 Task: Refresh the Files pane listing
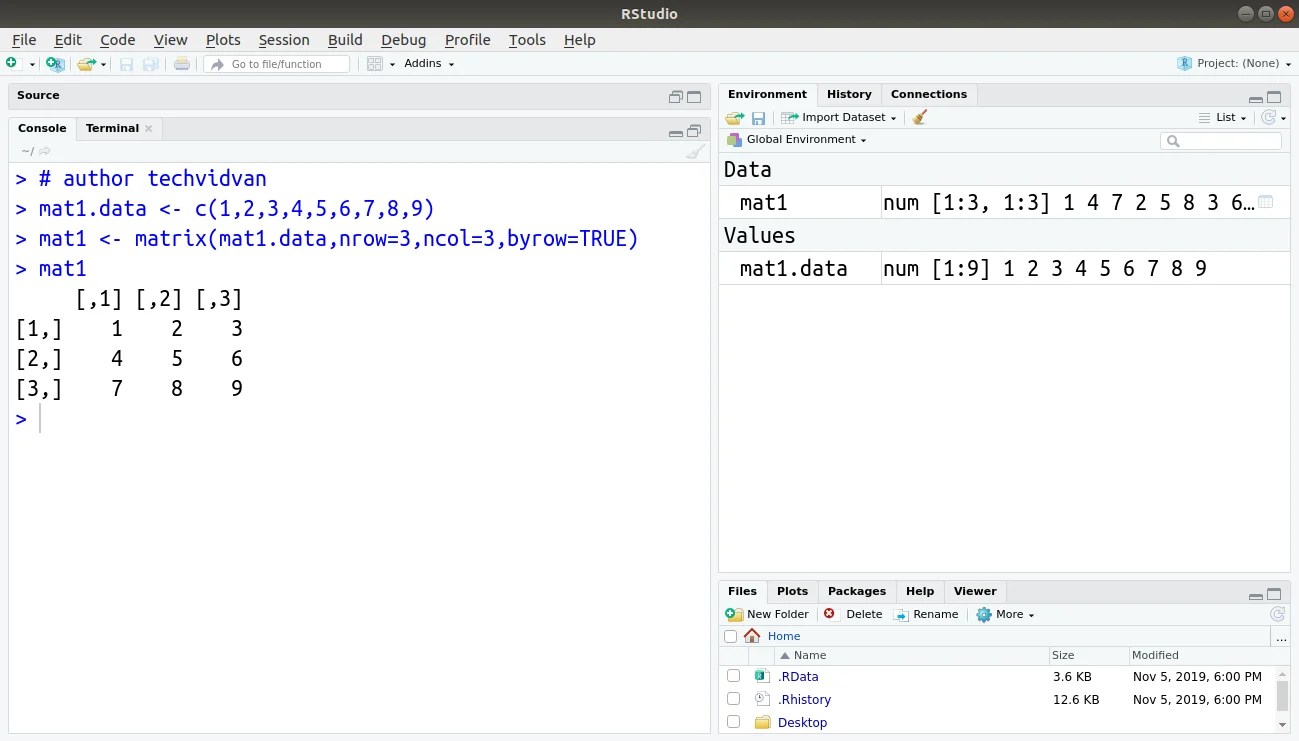[1277, 614]
